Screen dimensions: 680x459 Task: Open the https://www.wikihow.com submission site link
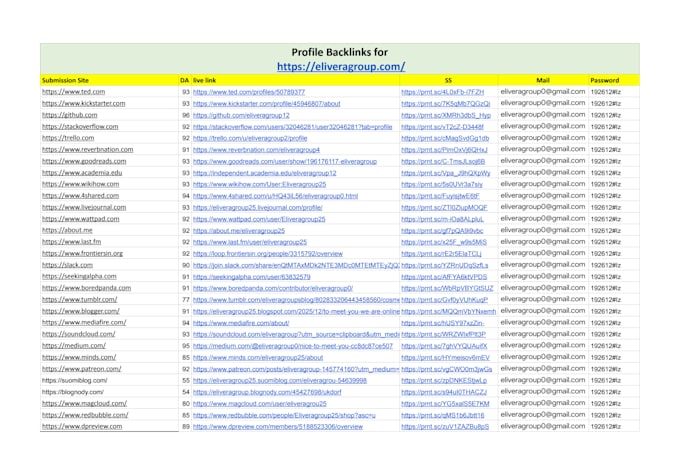pos(80,184)
